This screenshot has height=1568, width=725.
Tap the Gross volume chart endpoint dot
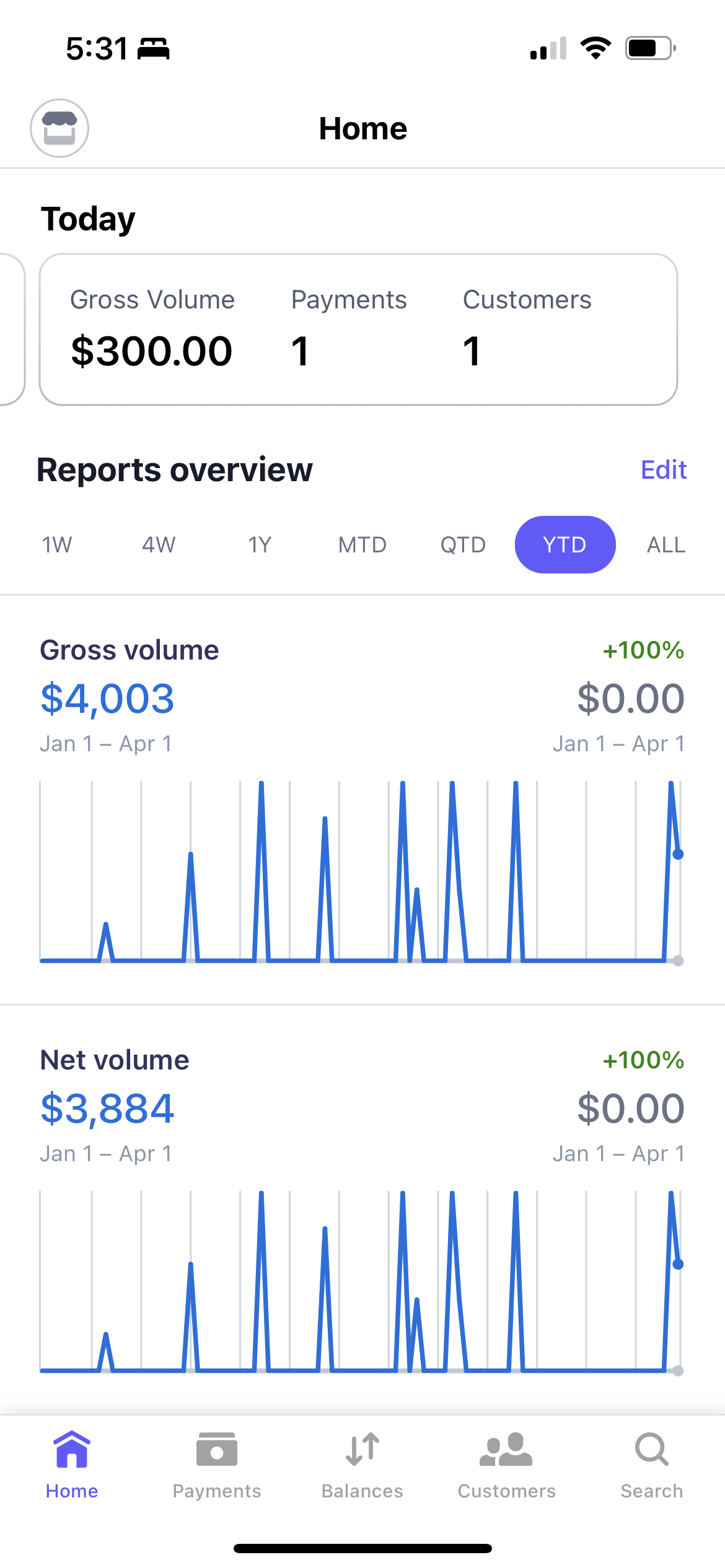pos(678,854)
